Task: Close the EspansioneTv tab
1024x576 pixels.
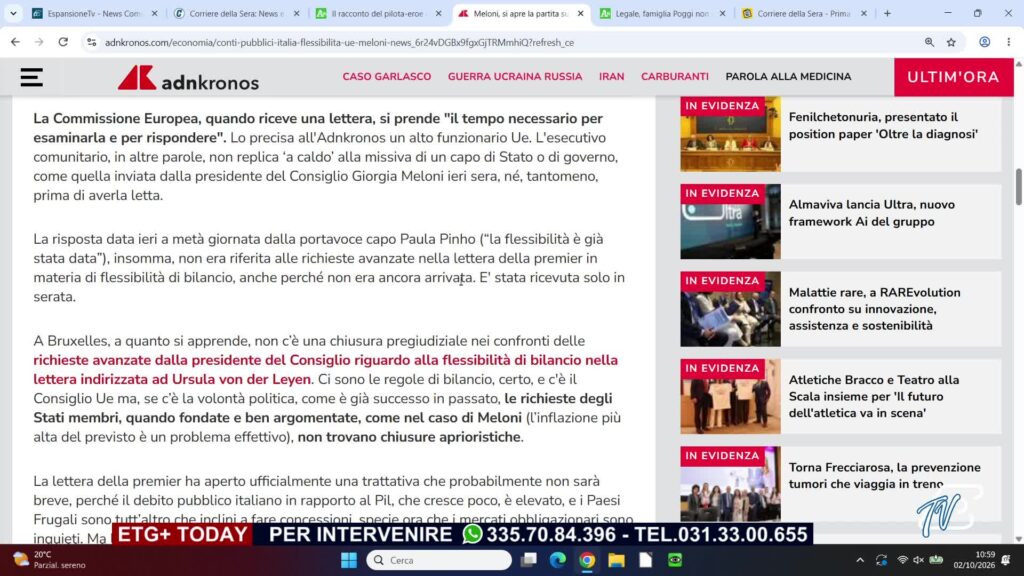Action: click(154, 13)
